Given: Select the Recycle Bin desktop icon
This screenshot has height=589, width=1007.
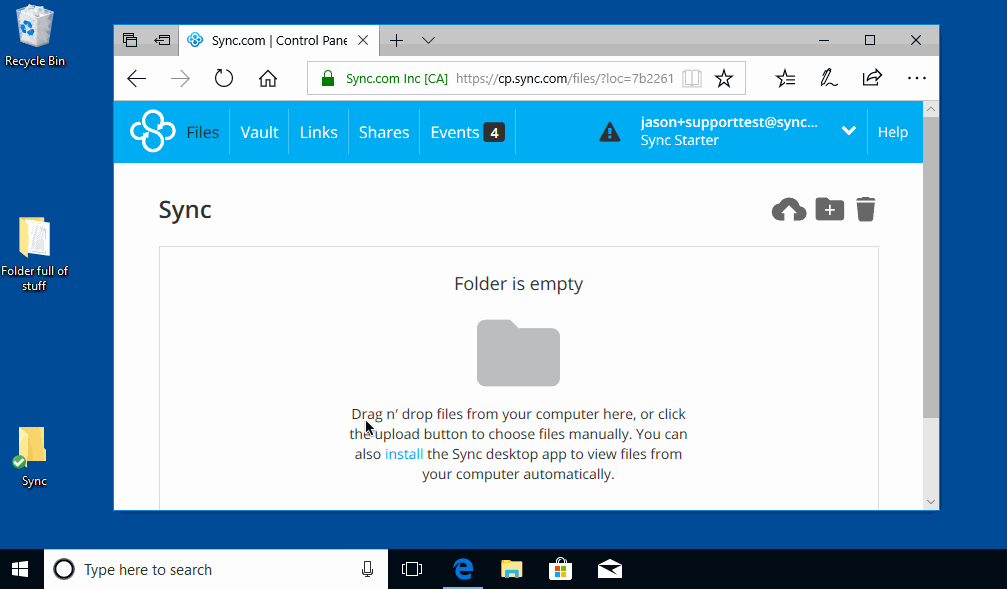Looking at the screenshot, I should click(x=35, y=36).
